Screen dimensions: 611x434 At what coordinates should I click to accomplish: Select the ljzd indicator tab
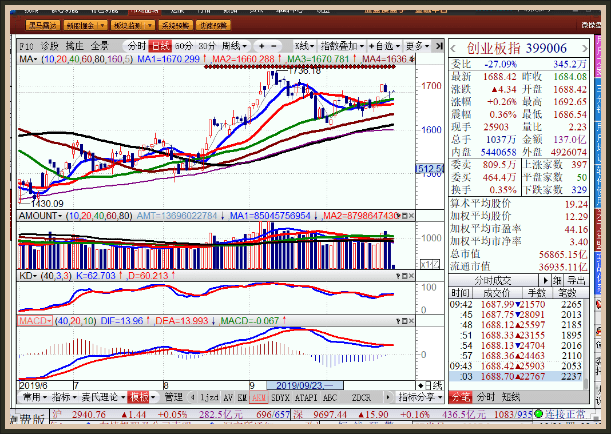(209, 397)
